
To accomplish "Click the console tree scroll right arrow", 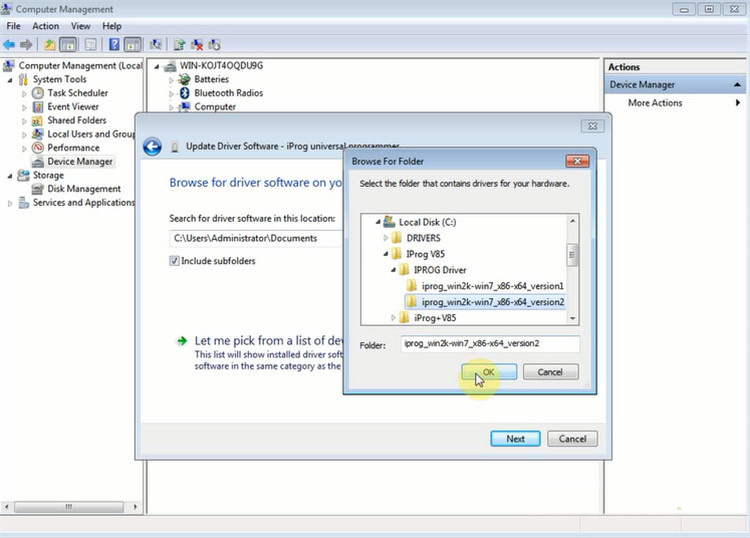I will click(135, 506).
